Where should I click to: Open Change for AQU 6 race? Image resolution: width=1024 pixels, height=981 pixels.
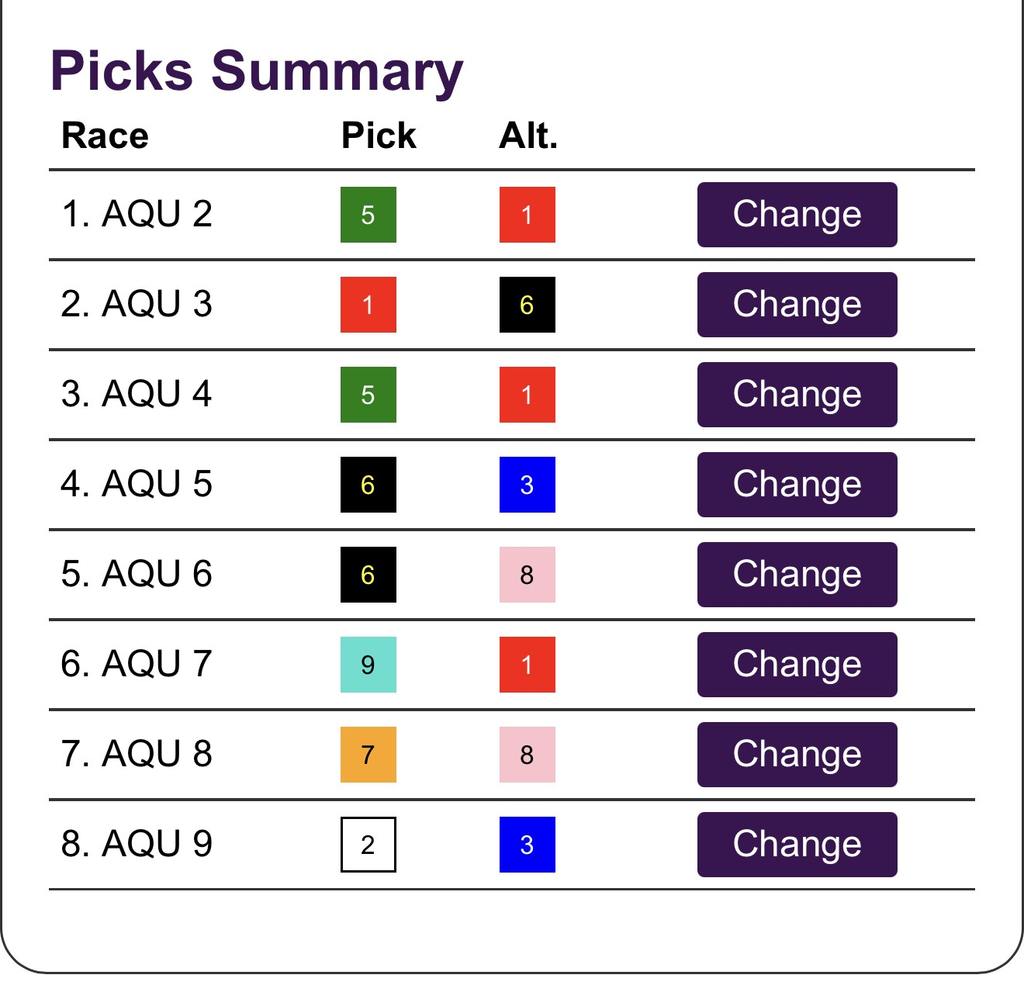pos(796,575)
